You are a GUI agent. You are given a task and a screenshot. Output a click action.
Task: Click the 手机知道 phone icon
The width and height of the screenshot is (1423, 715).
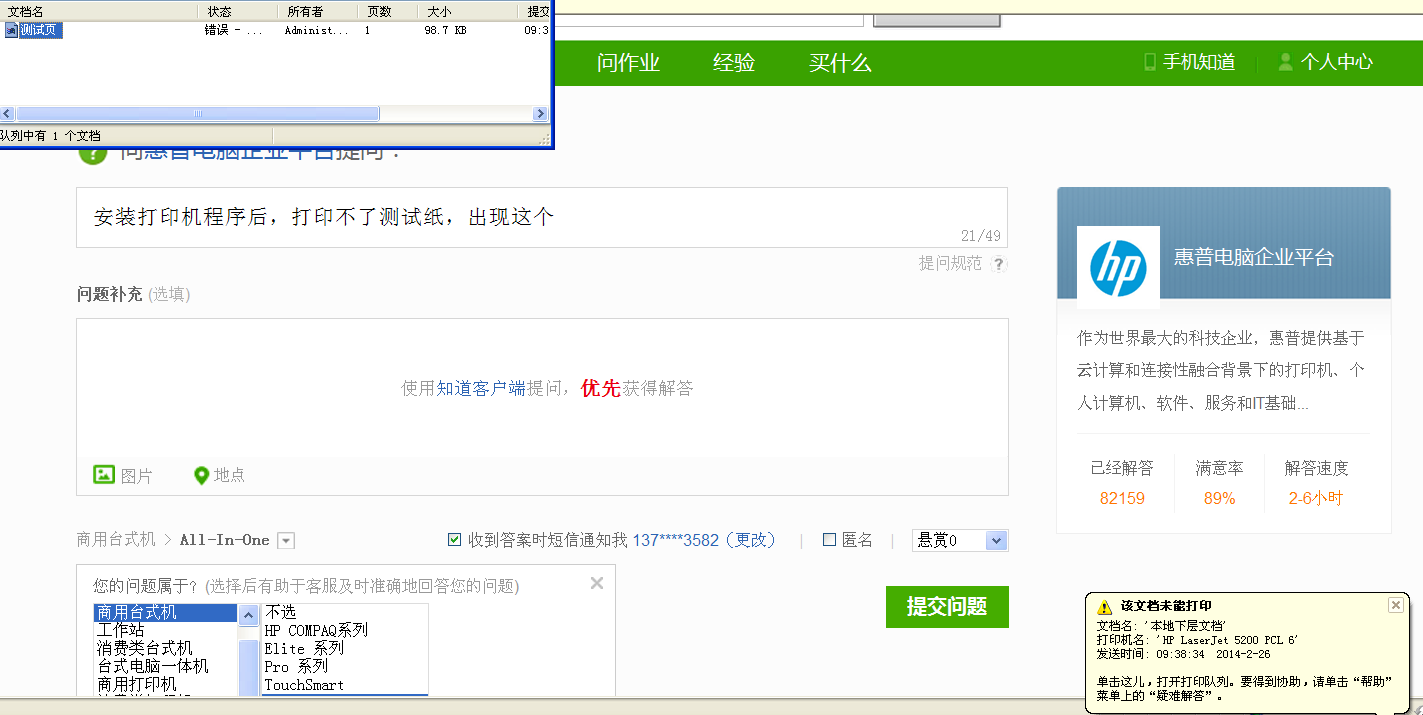[x=1149, y=62]
